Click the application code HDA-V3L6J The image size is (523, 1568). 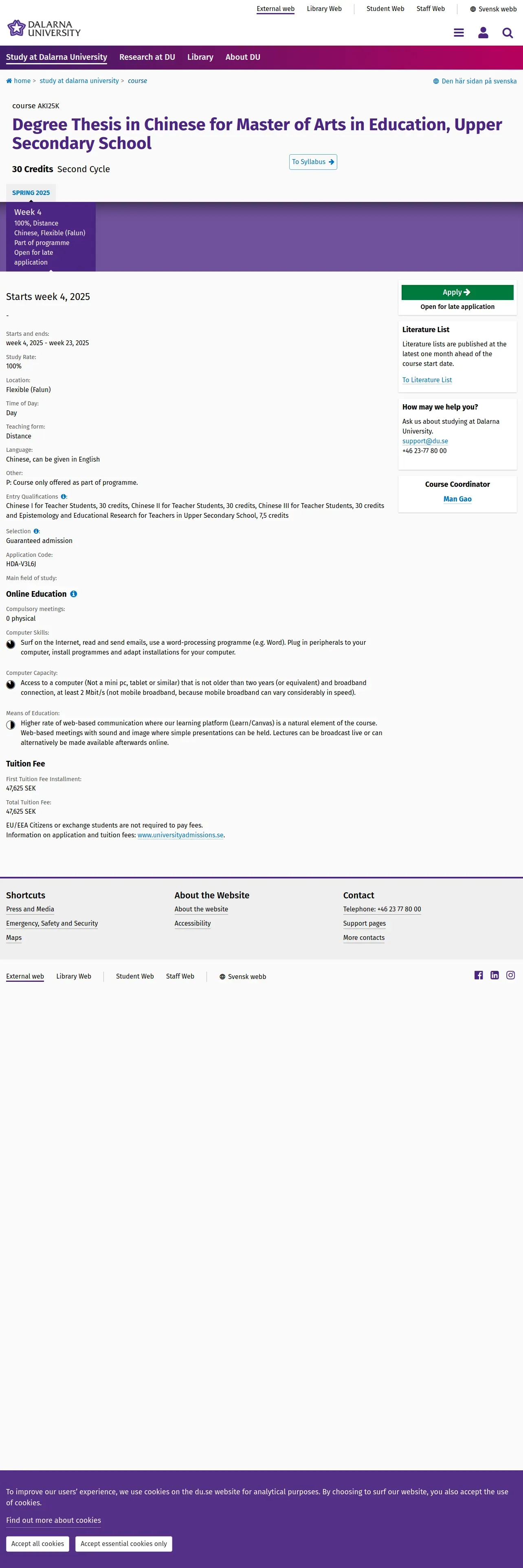click(21, 564)
